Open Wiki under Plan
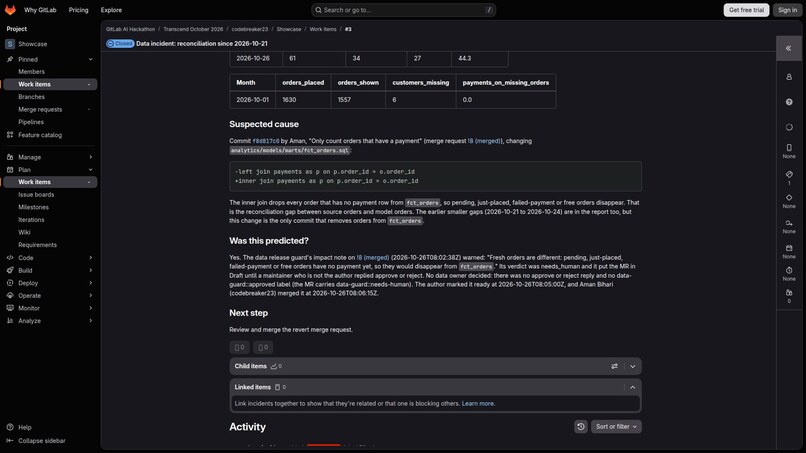Viewport: 806px width, 453px height. tap(24, 232)
